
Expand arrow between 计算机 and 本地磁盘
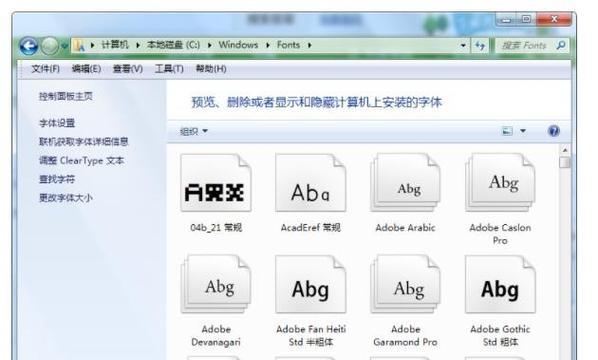(x=138, y=45)
